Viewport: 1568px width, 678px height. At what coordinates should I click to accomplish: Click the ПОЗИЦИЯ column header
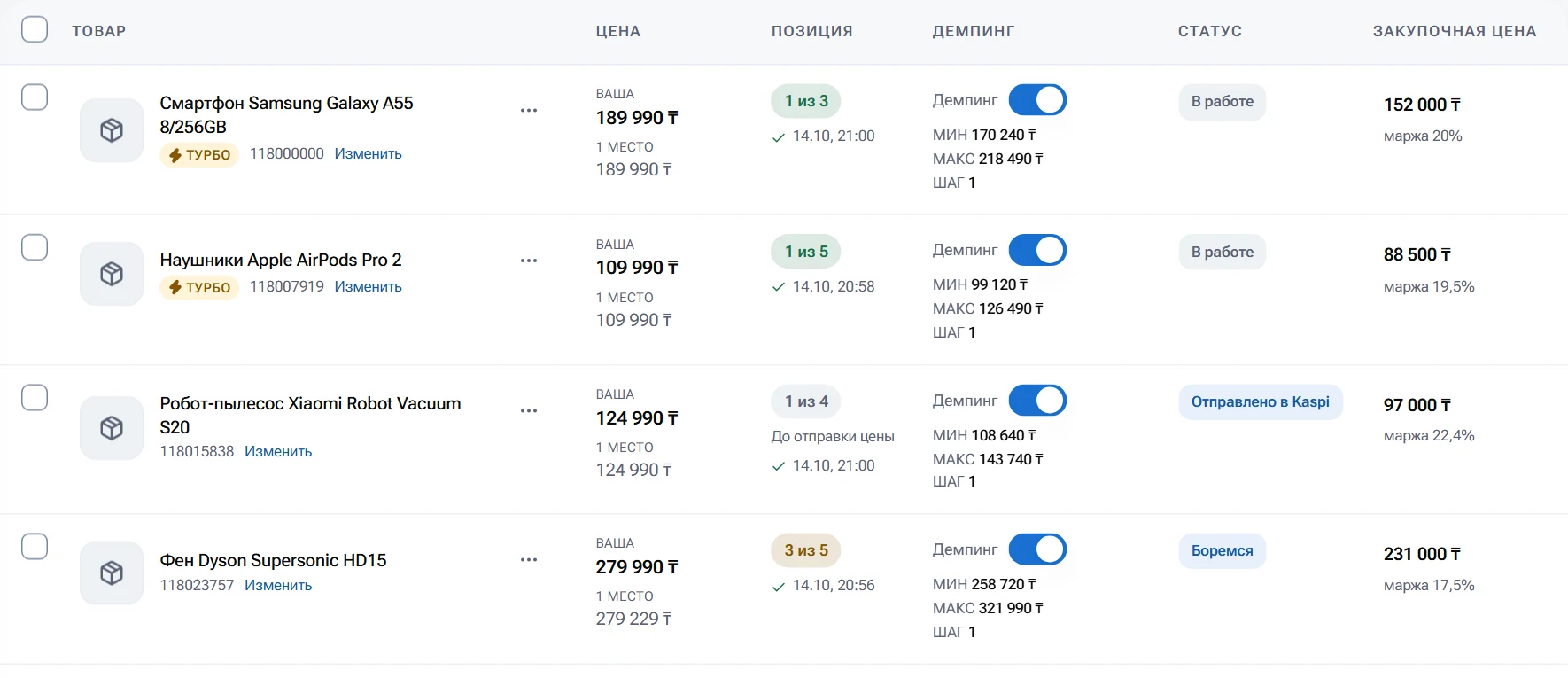[x=812, y=31]
